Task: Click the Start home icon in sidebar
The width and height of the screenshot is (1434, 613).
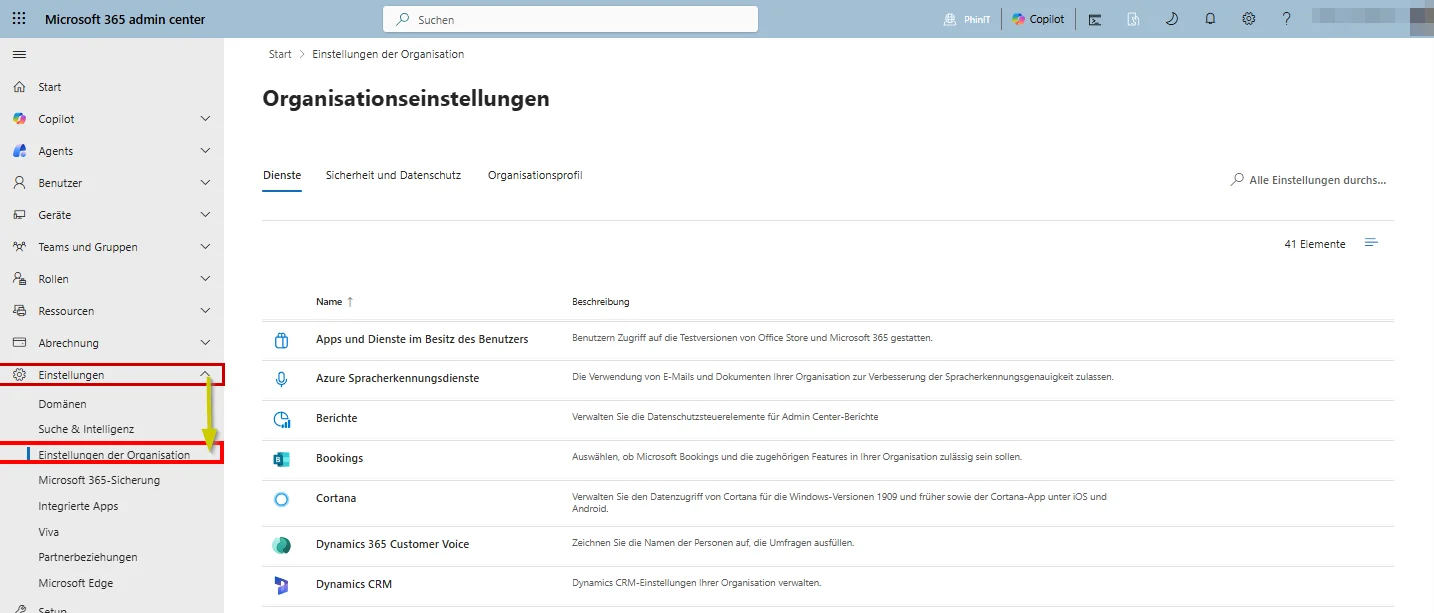Action: tap(19, 87)
